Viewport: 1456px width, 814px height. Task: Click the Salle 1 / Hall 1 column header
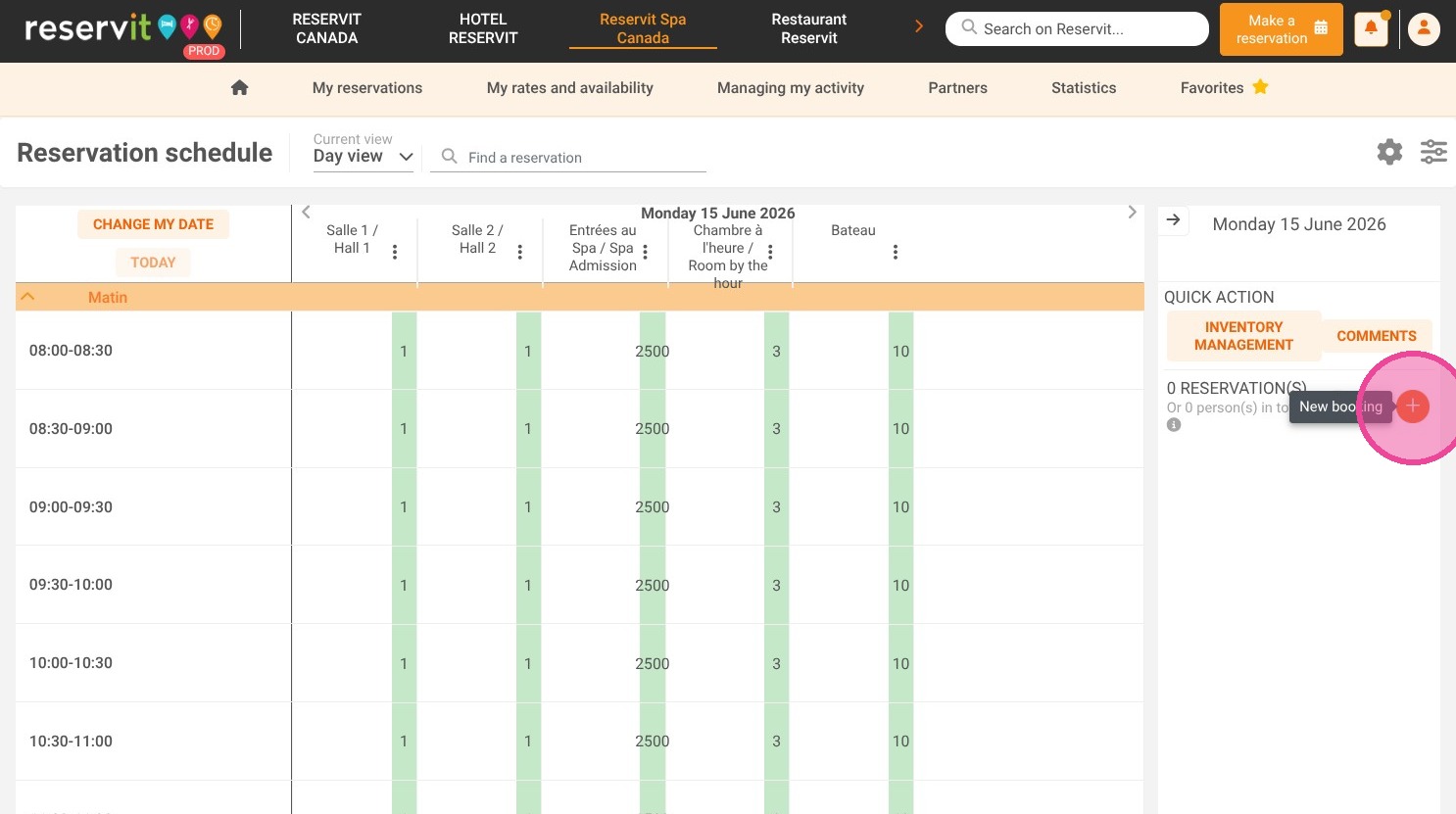pyautogui.click(x=352, y=239)
